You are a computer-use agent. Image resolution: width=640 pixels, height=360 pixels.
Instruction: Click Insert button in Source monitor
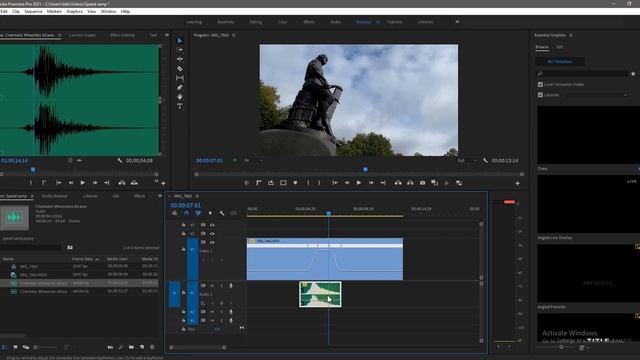pyautogui.click(x=122, y=183)
